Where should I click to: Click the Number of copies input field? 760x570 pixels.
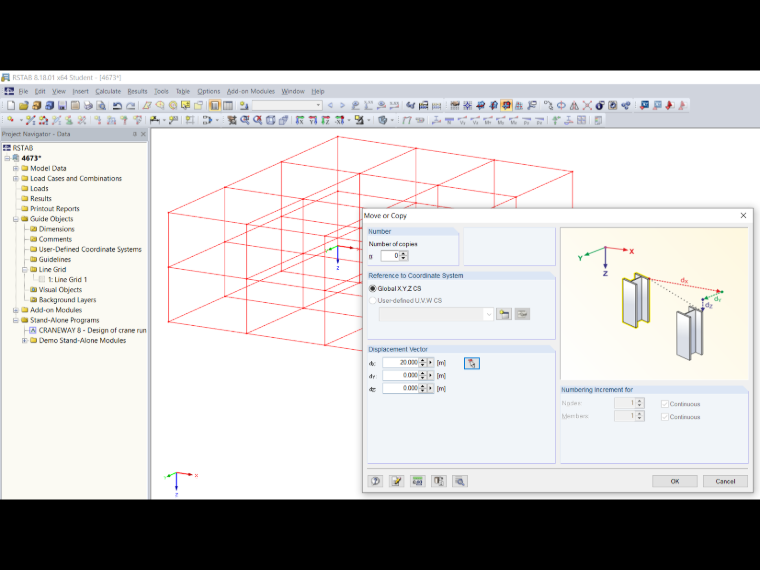(390, 256)
